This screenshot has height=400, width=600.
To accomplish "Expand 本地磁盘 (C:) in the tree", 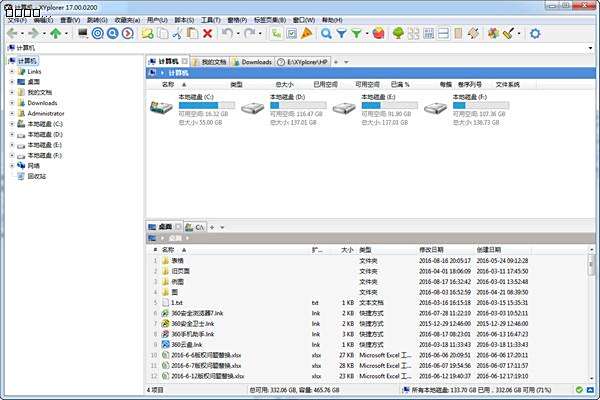I will click(x=12, y=124).
